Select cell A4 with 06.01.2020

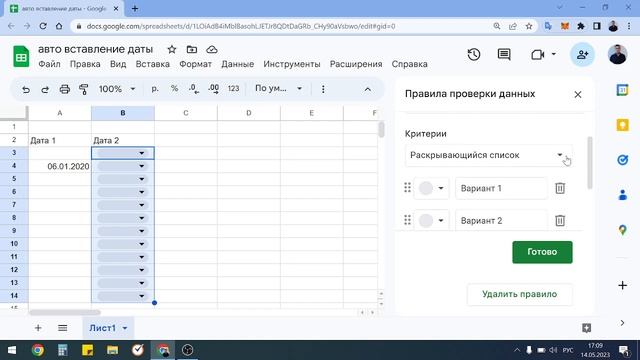(60, 166)
